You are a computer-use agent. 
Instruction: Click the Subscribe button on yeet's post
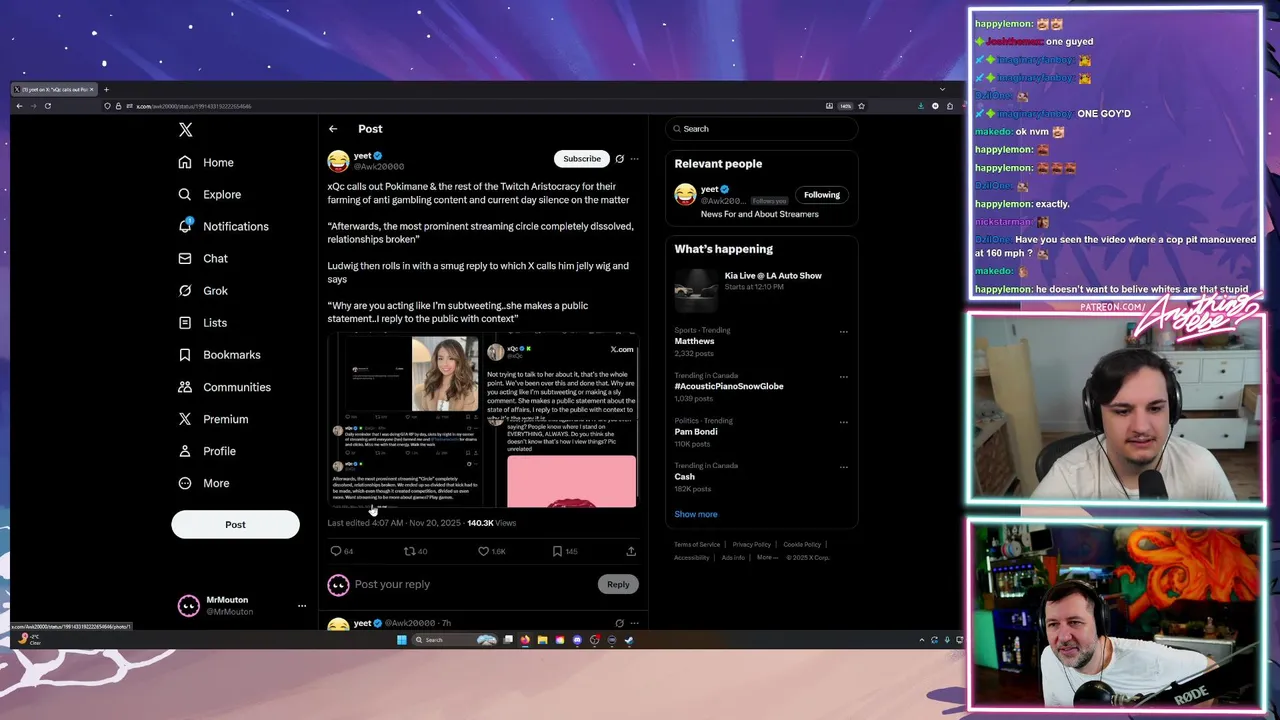582,158
